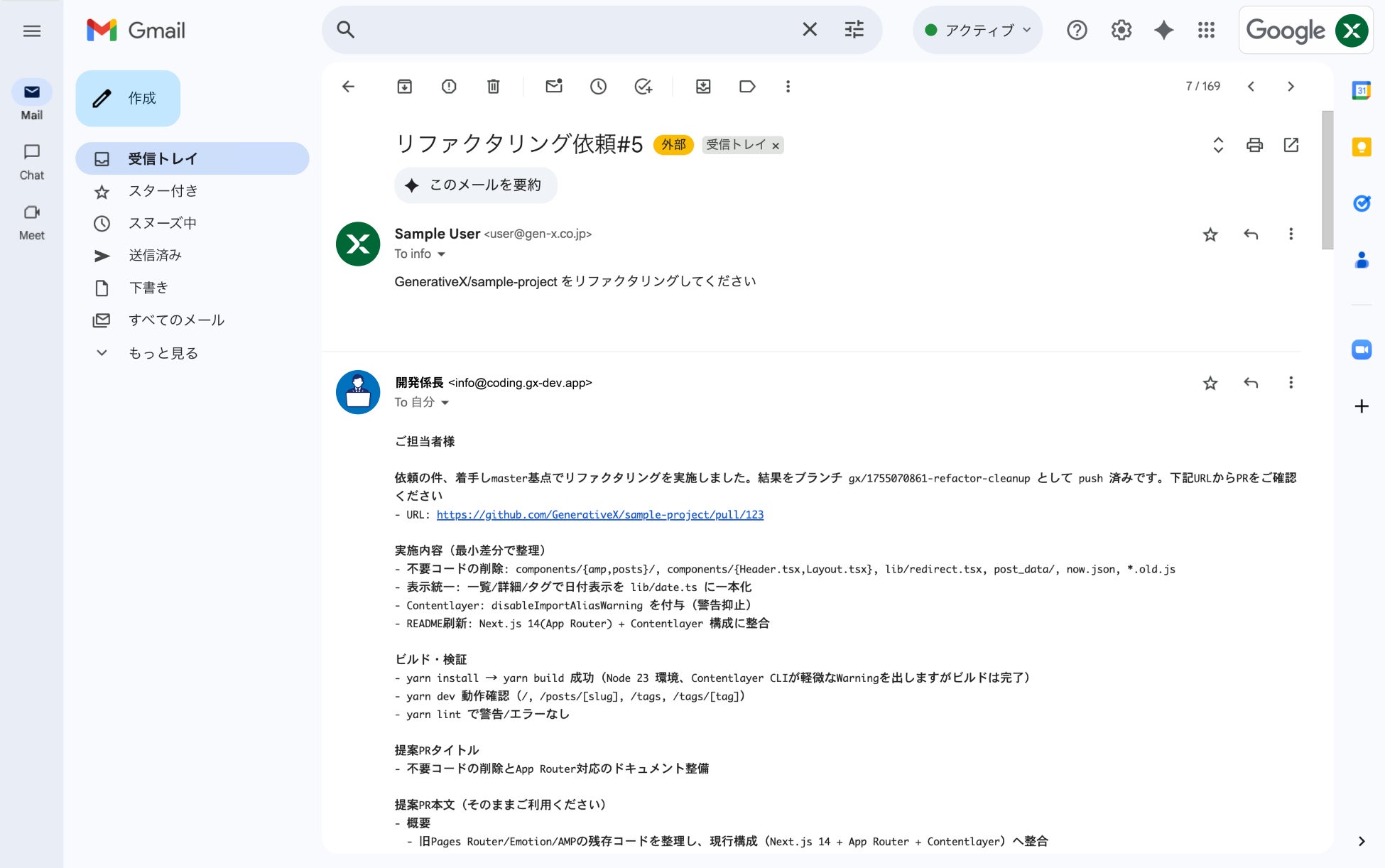Viewport: 1385px width, 868px height.
Task: Snooze this conversation with the clock icon
Action: (599, 87)
